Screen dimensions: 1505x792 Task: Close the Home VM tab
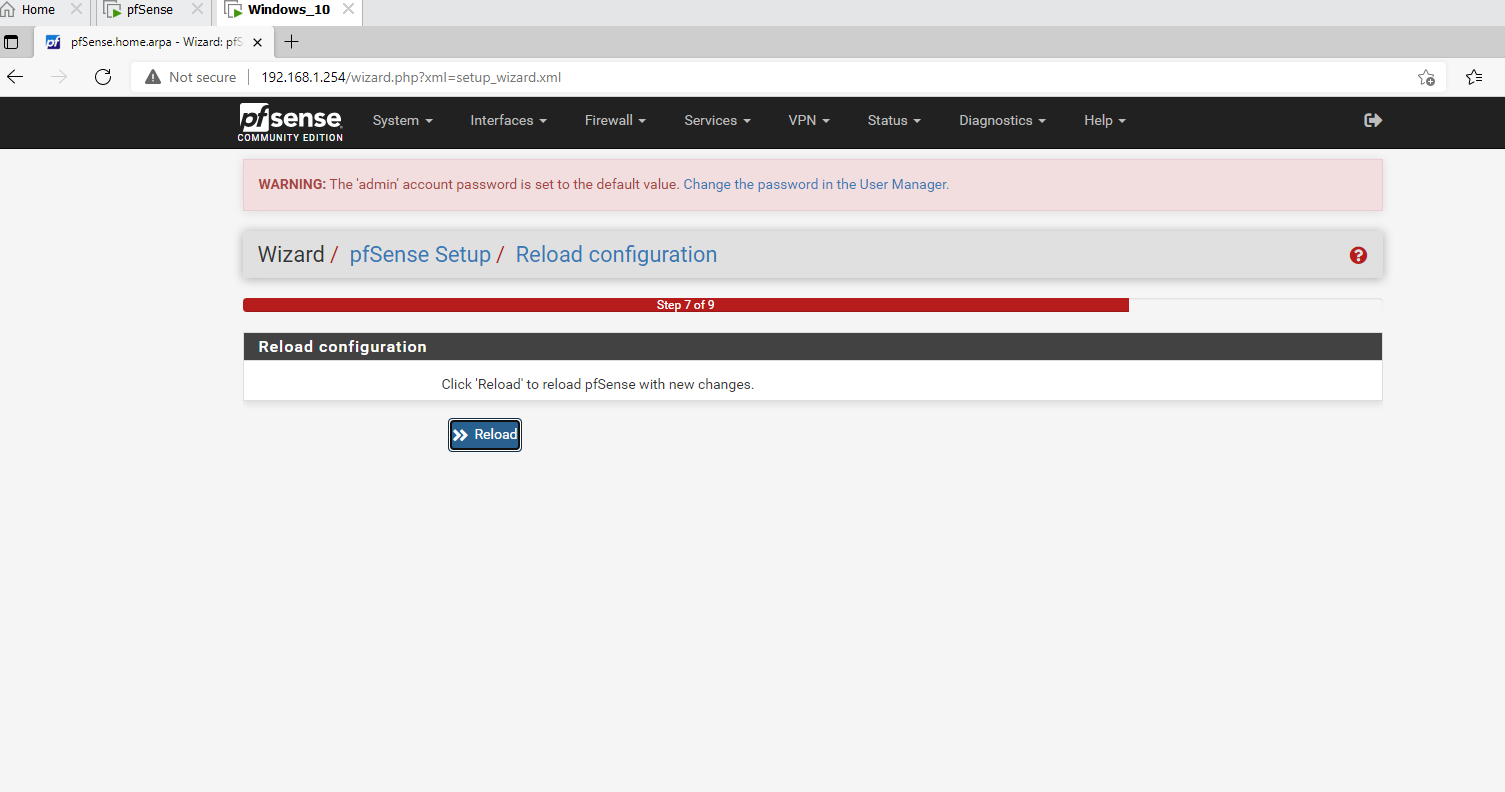pos(76,10)
